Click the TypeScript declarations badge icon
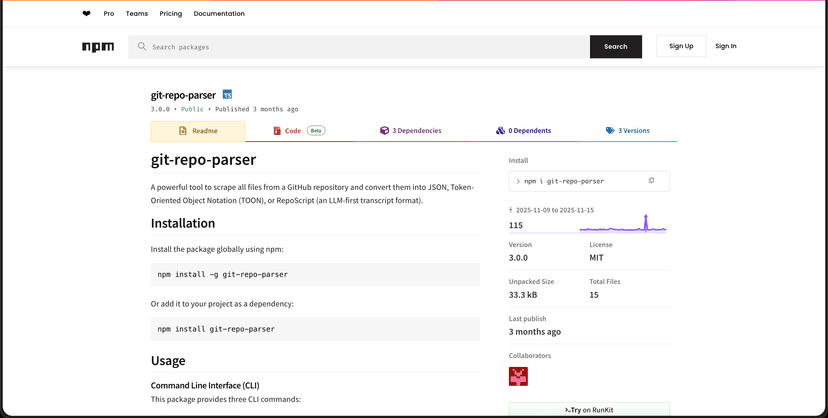This screenshot has height=418, width=828. 228,95
